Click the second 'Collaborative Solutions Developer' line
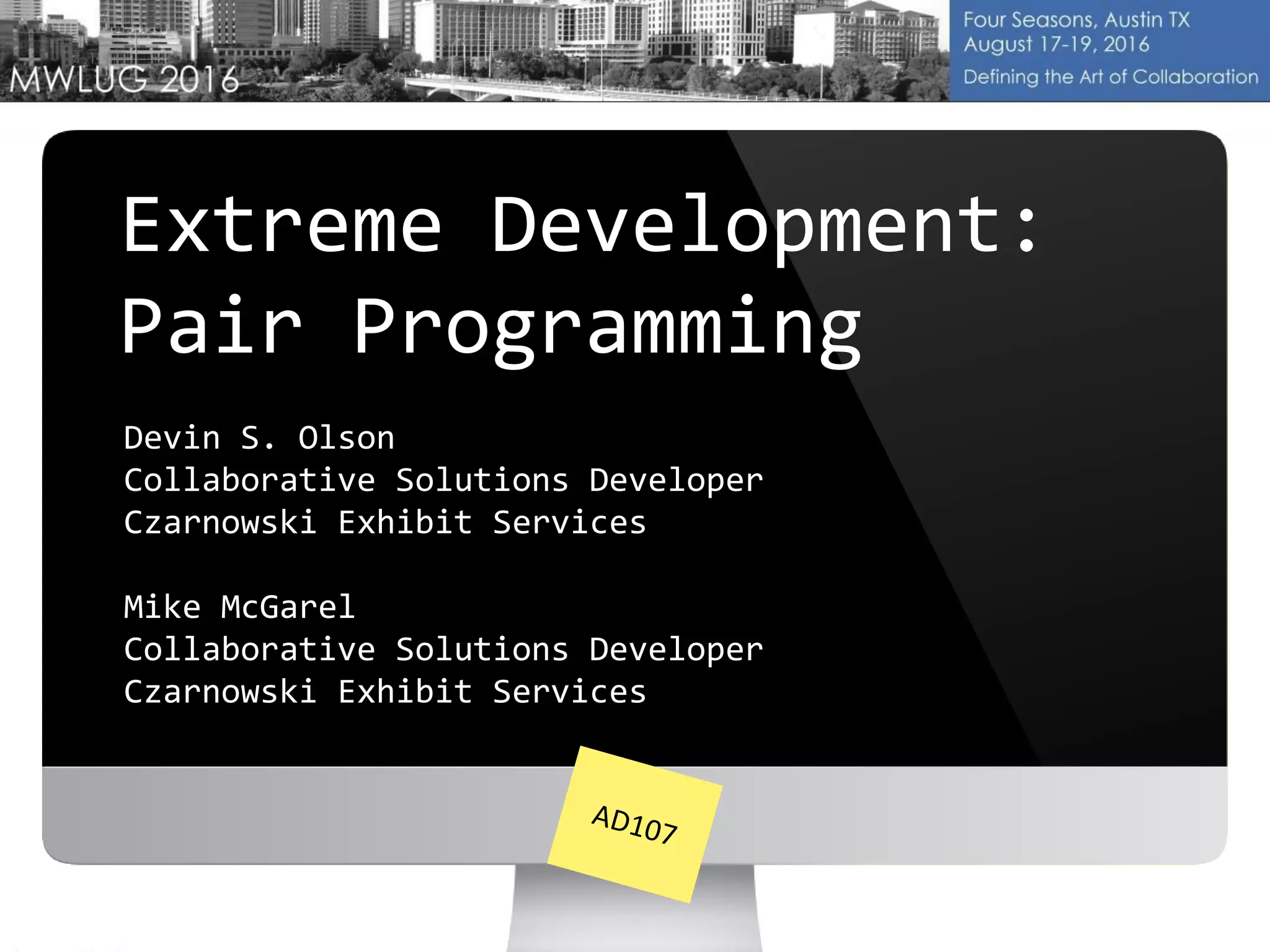 click(x=443, y=650)
